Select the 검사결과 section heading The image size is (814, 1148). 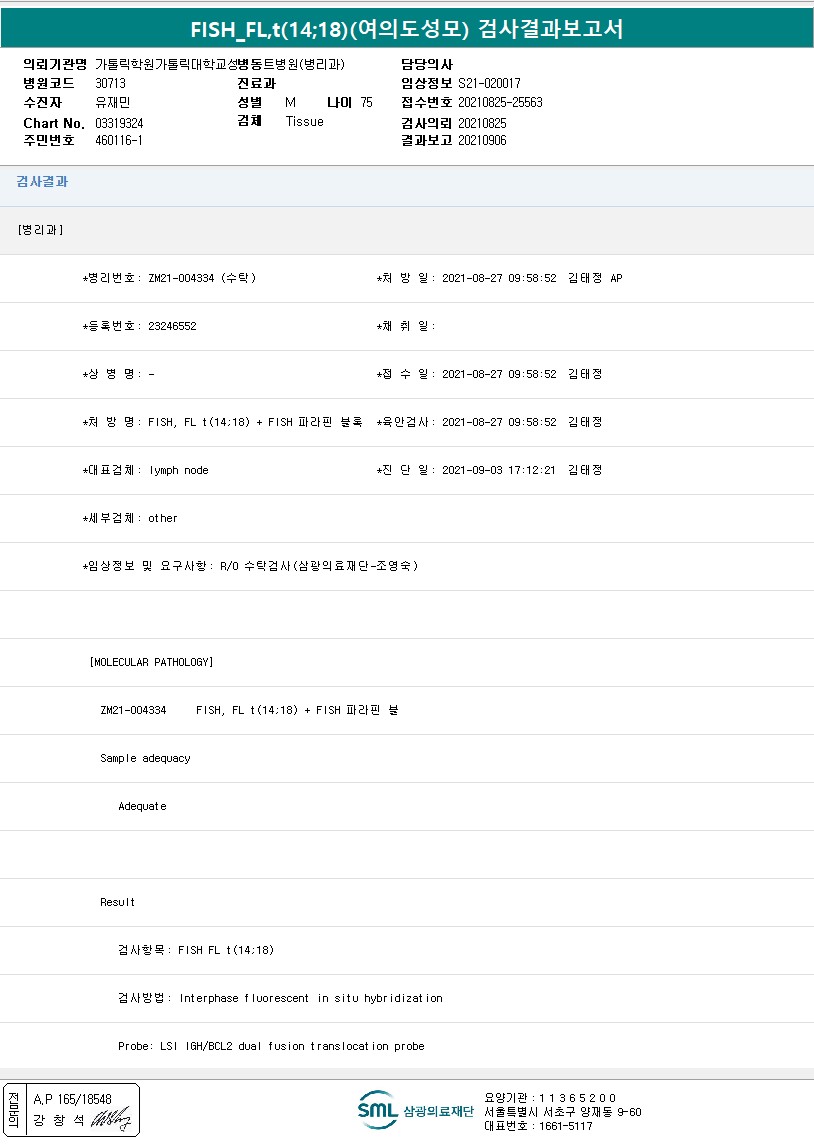click(42, 182)
